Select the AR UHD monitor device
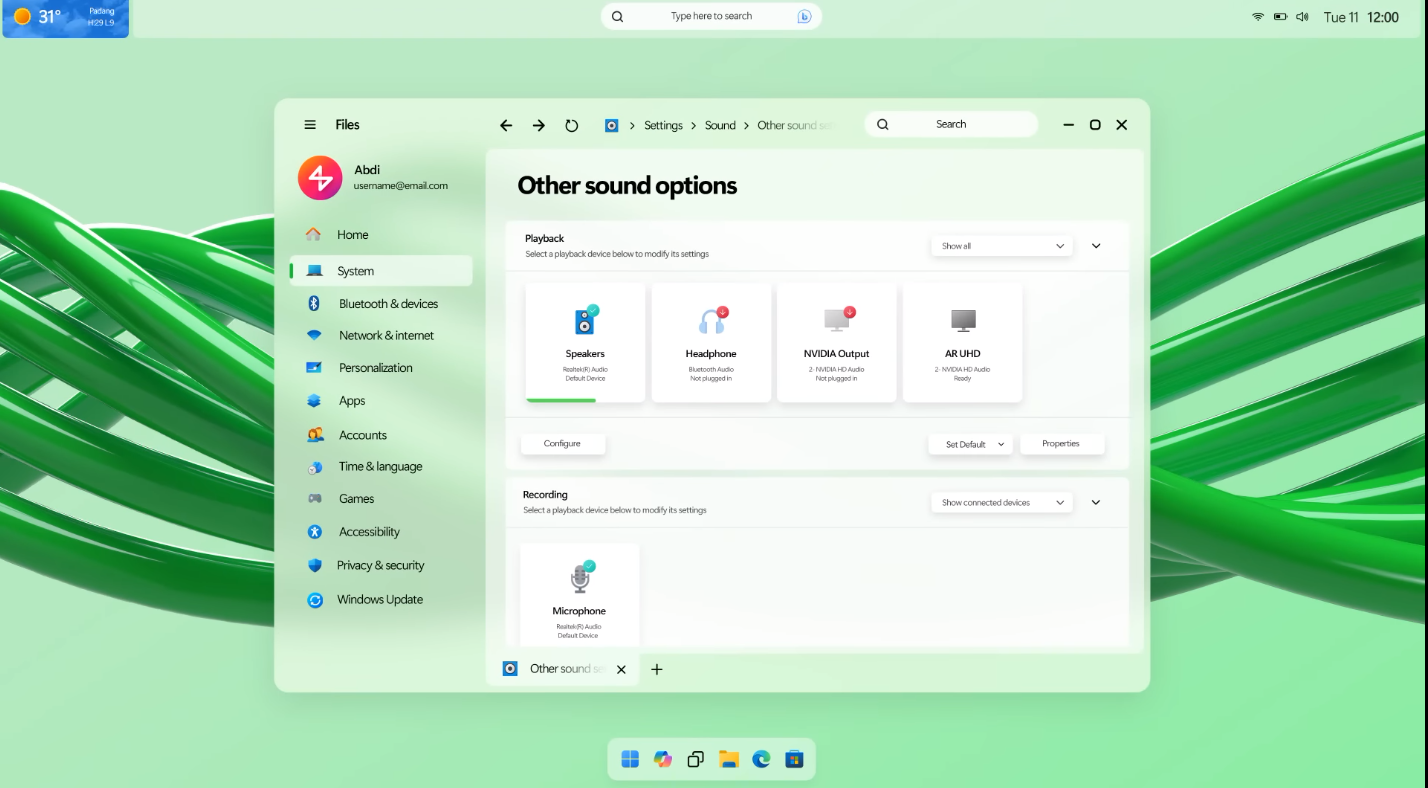The width and height of the screenshot is (1428, 788). pos(962,342)
